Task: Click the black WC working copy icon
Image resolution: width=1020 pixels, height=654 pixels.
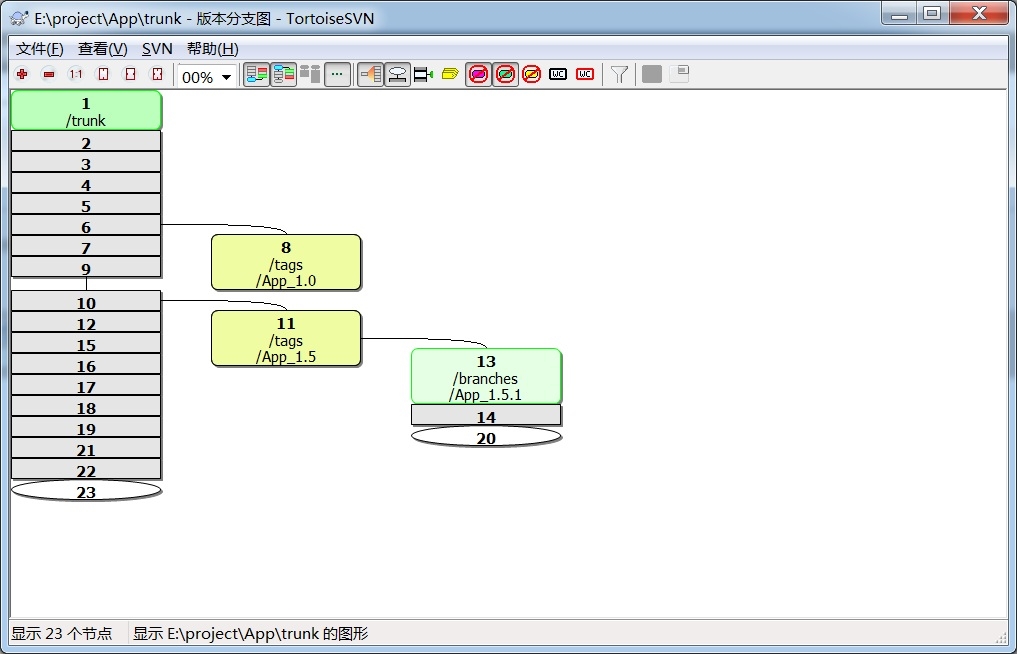Action: (558, 74)
